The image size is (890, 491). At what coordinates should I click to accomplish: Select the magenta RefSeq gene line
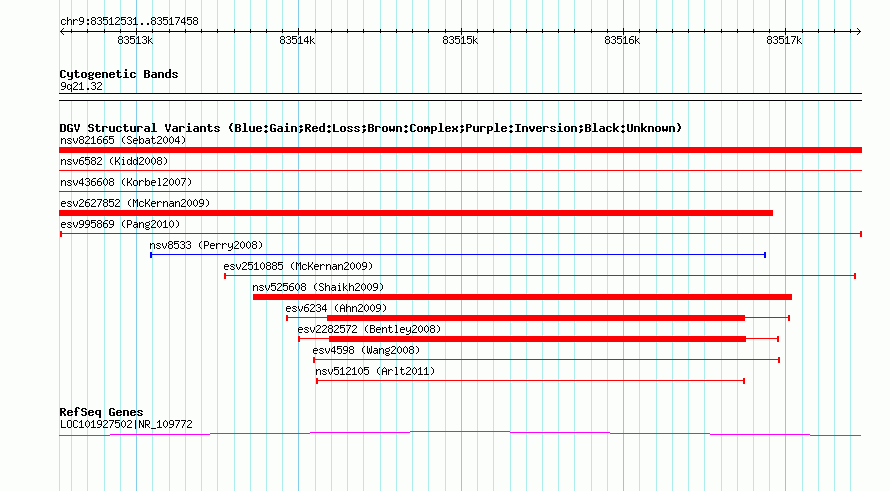pyautogui.click(x=460, y=434)
